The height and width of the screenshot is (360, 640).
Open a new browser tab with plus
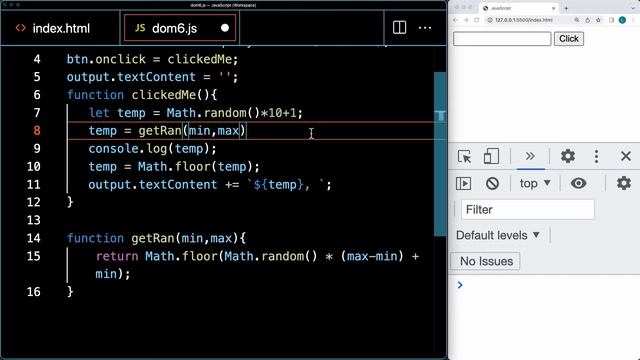click(566, 8)
